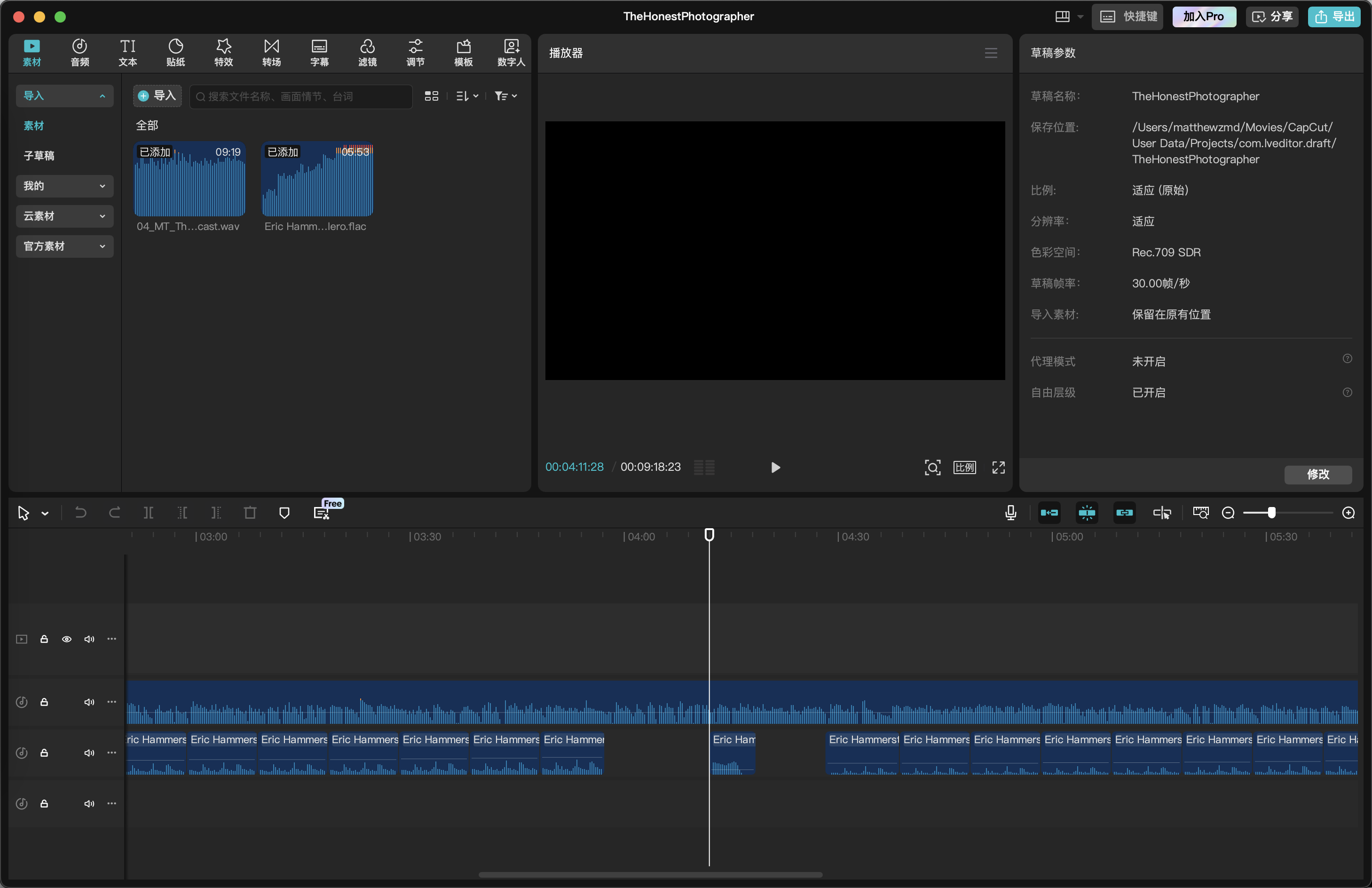
Task: Open the filter dropdown in media panel
Action: pyautogui.click(x=505, y=96)
